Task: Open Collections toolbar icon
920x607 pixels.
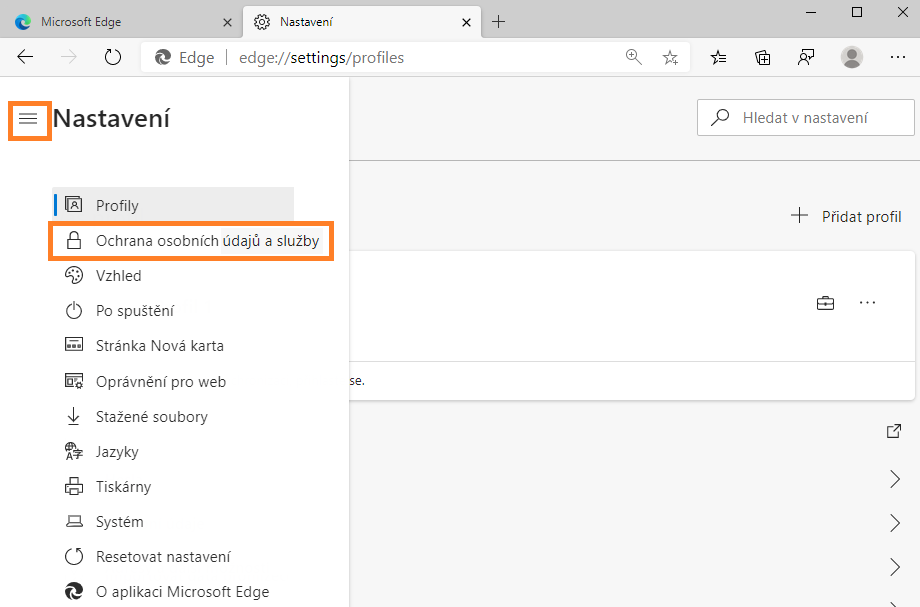Action: [x=762, y=57]
